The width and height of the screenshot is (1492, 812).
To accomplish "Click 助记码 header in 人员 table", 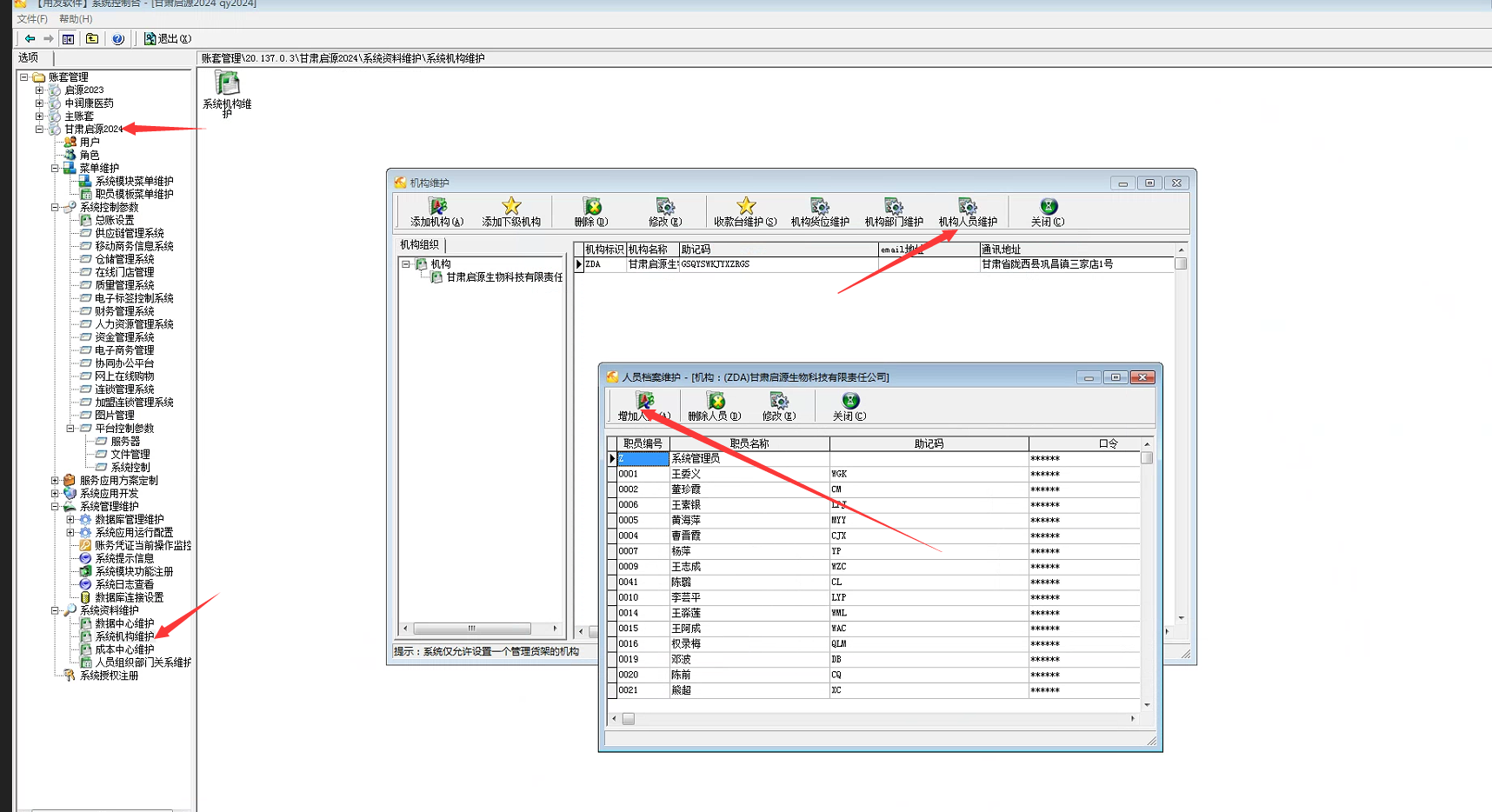I will 929,443.
